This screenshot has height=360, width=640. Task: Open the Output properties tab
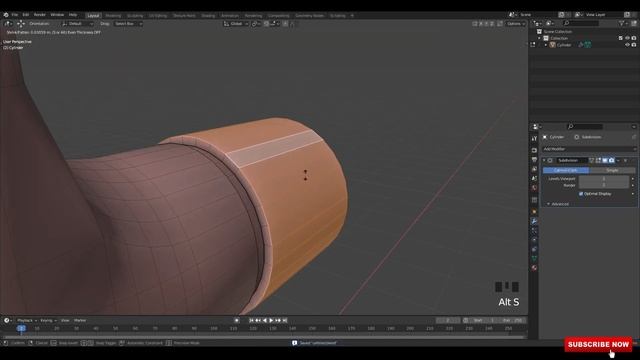pyautogui.click(x=534, y=160)
